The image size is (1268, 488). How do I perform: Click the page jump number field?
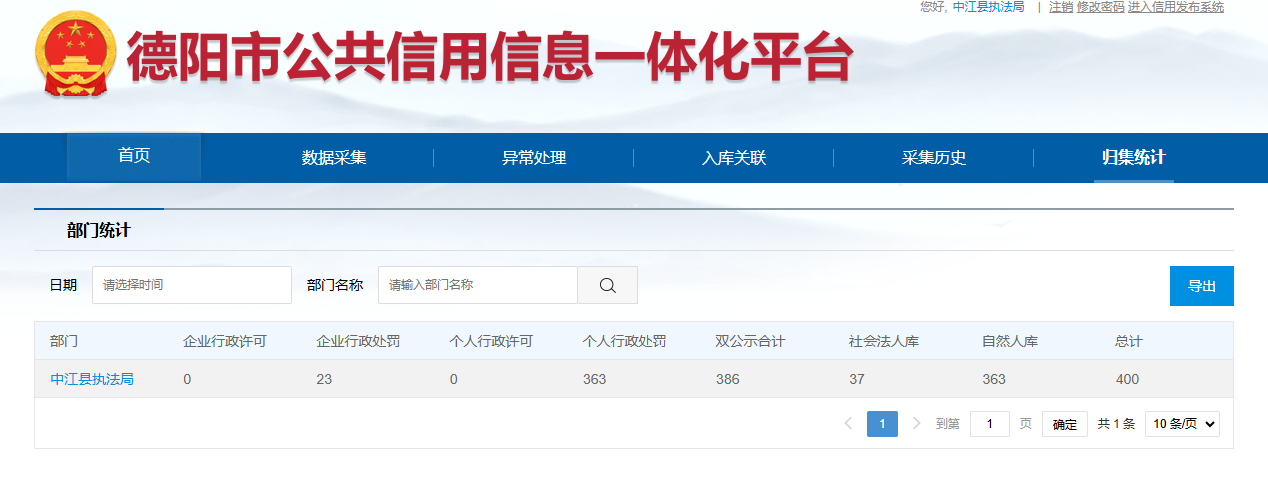990,424
